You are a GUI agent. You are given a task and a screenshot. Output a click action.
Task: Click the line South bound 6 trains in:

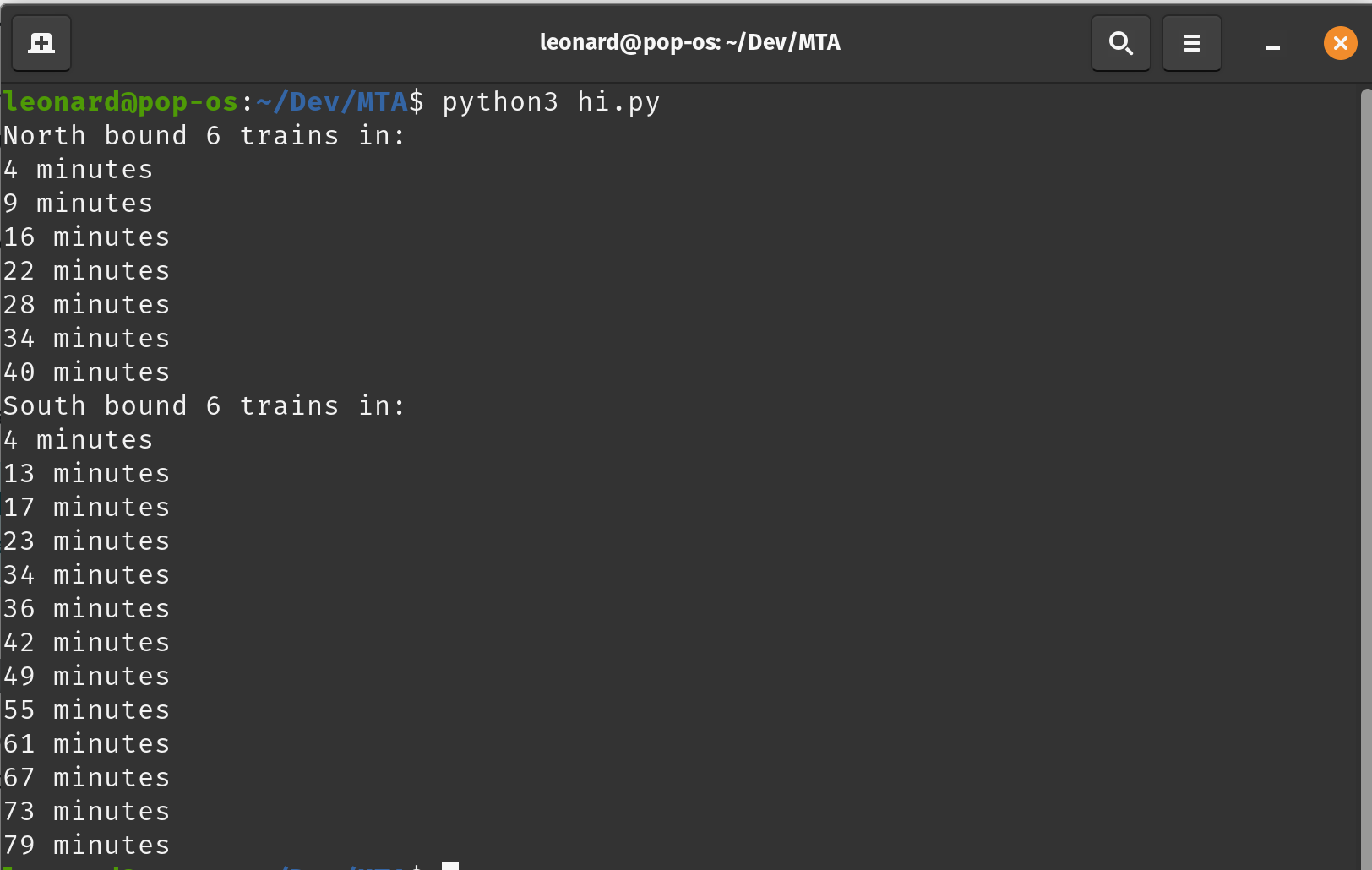204,406
